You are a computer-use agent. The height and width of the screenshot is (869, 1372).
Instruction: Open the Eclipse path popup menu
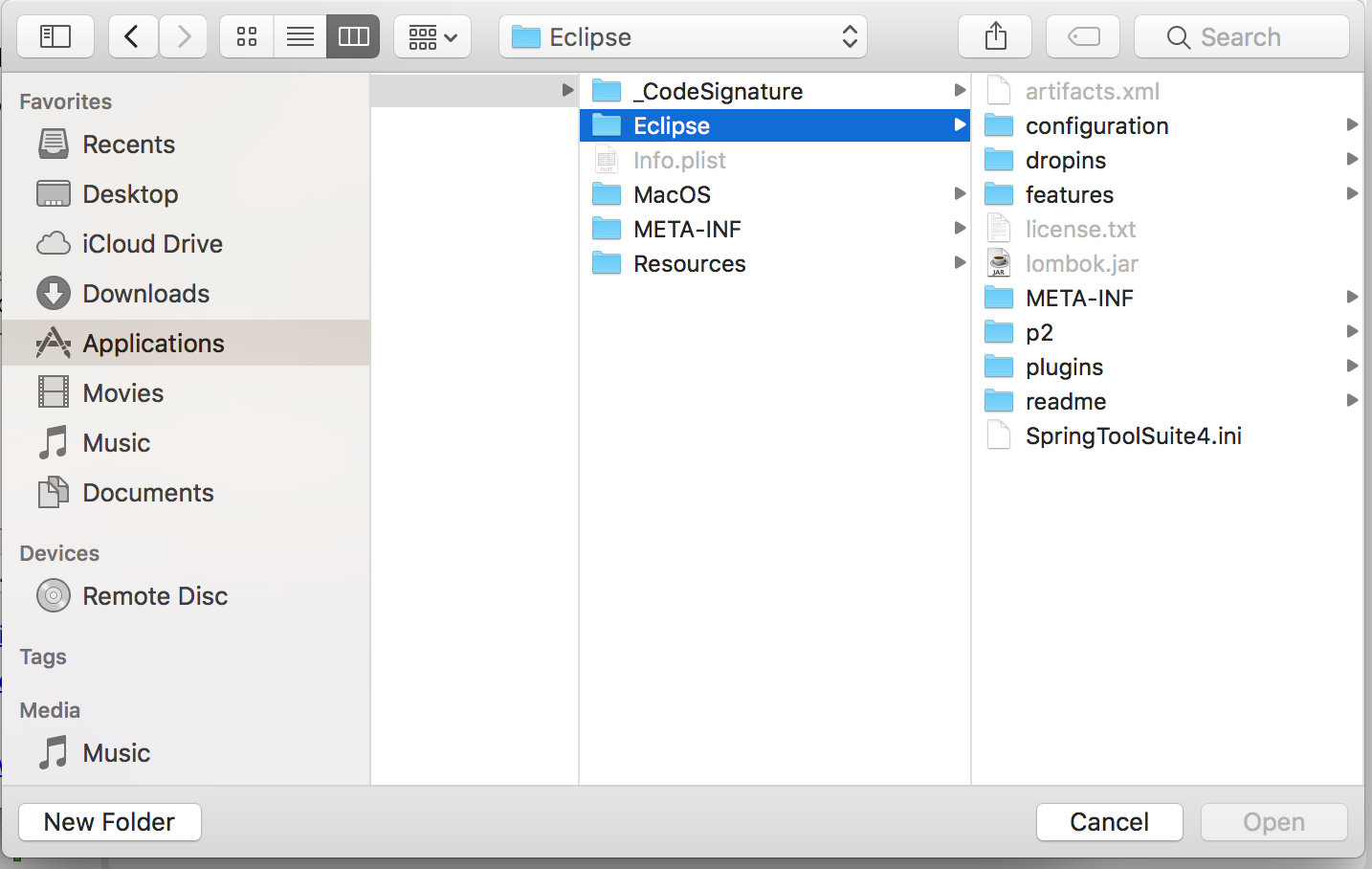683,37
